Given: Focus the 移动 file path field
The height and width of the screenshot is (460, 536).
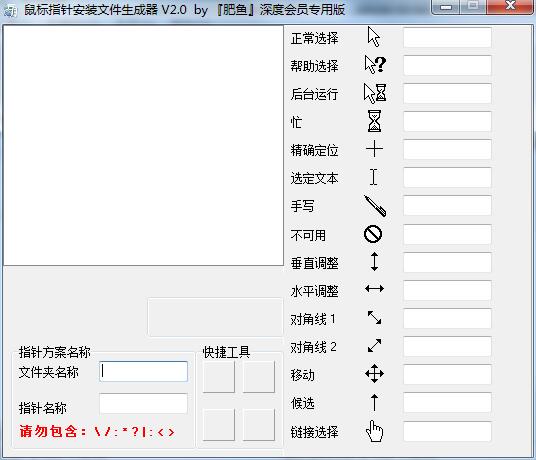Looking at the screenshot, I should [447, 375].
